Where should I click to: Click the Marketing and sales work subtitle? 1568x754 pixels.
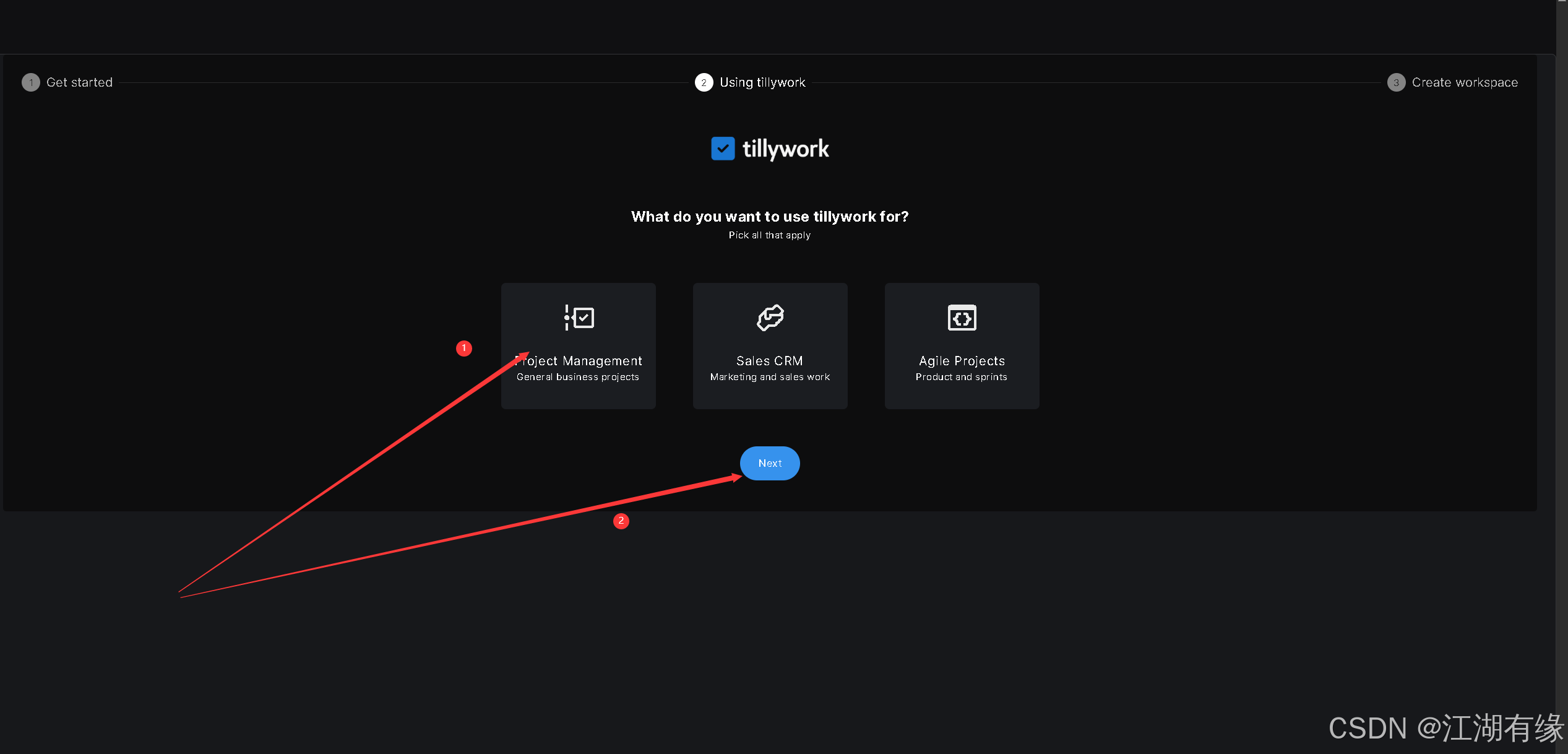click(x=770, y=377)
